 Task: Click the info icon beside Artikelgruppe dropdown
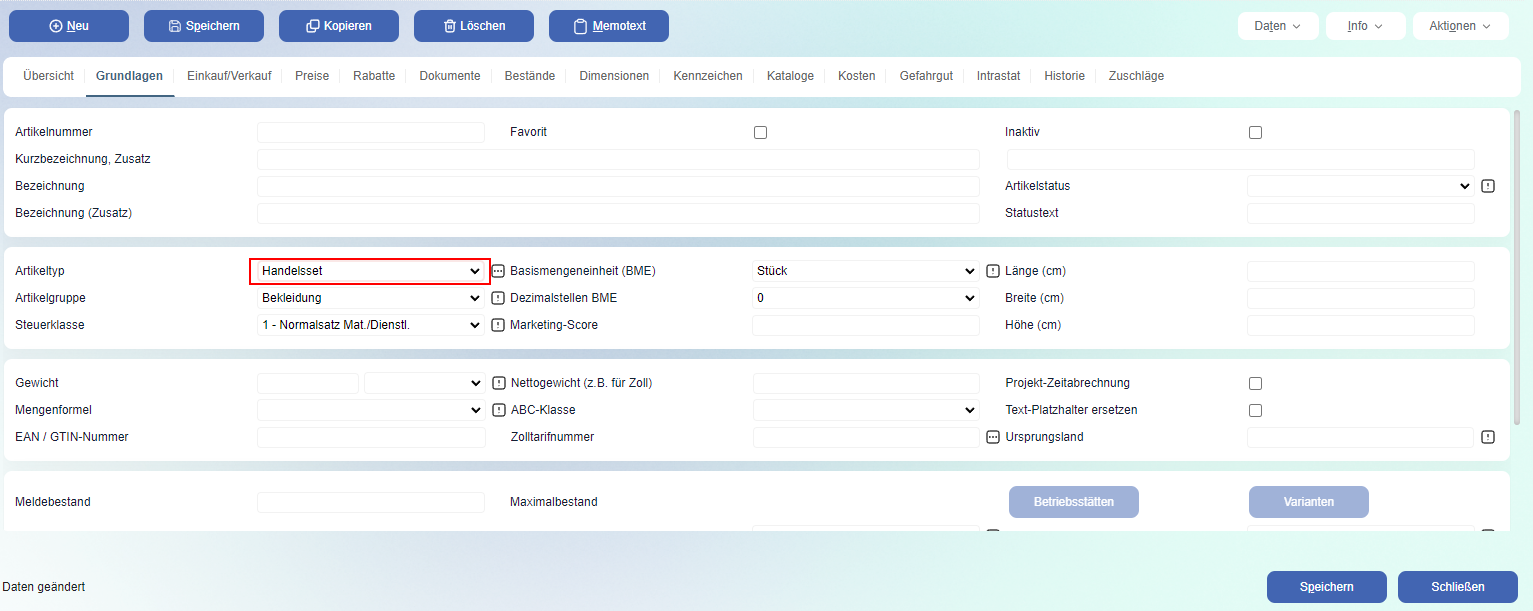pyautogui.click(x=498, y=298)
